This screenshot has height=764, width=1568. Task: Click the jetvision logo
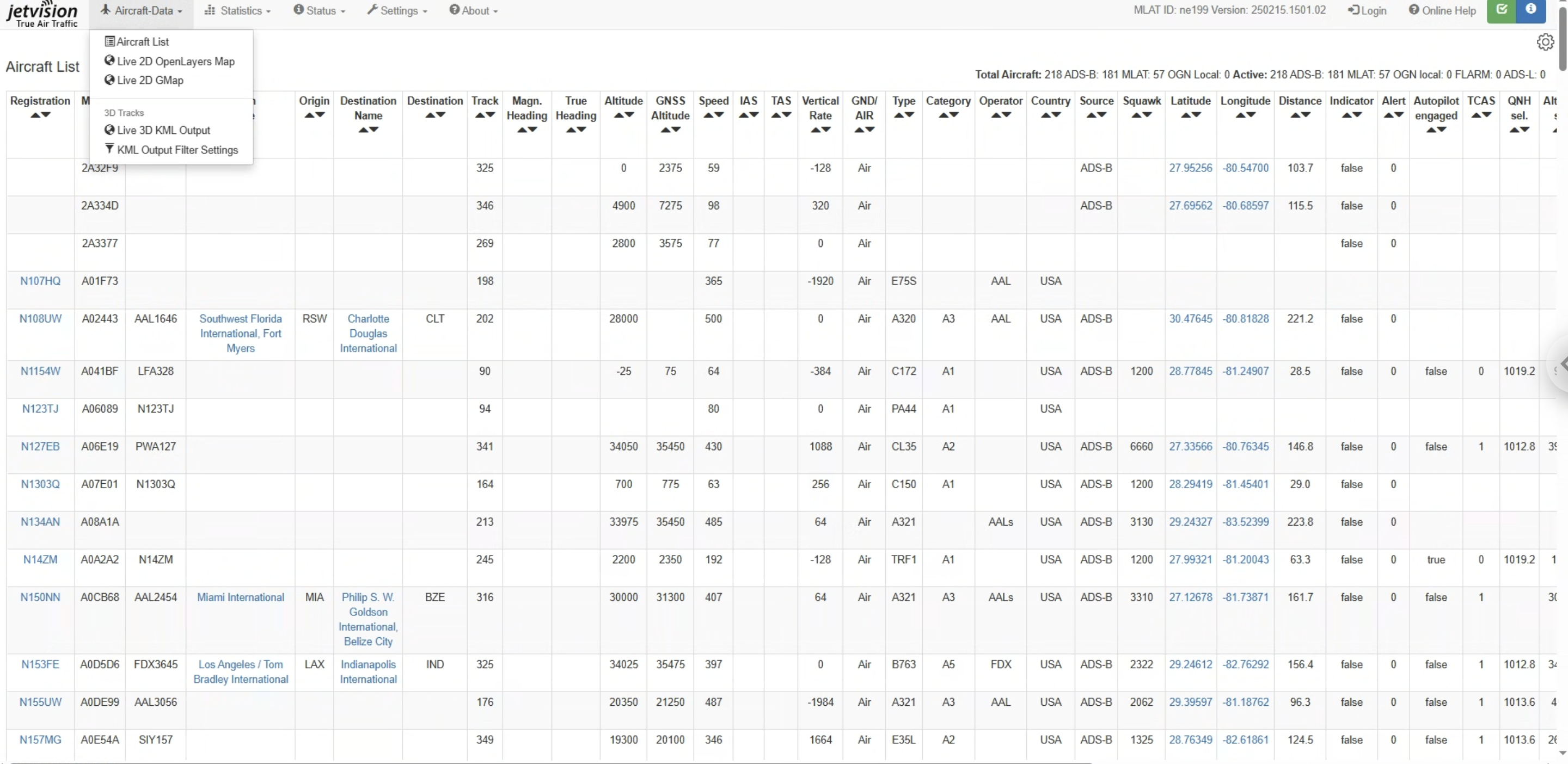pyautogui.click(x=42, y=14)
